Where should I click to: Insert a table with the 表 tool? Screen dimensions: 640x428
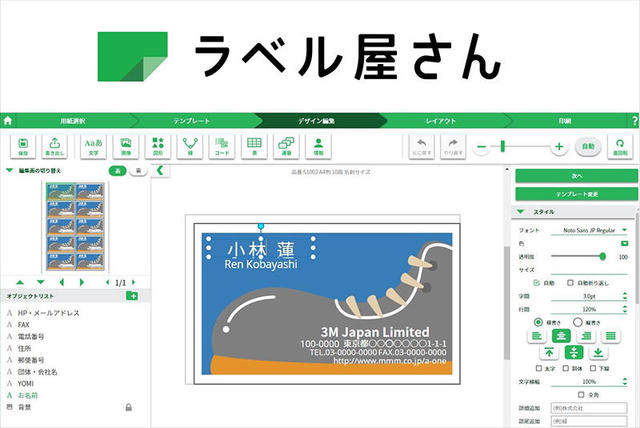click(x=254, y=146)
